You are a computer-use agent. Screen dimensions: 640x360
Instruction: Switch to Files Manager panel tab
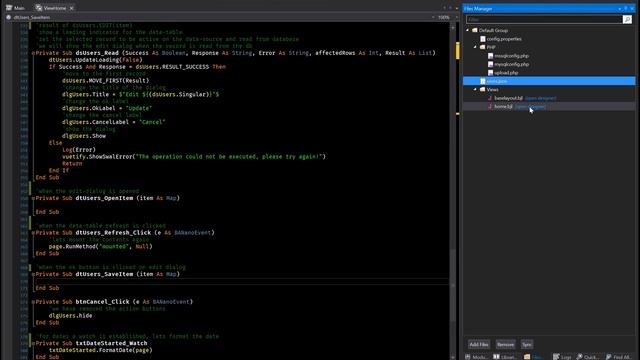(533, 357)
